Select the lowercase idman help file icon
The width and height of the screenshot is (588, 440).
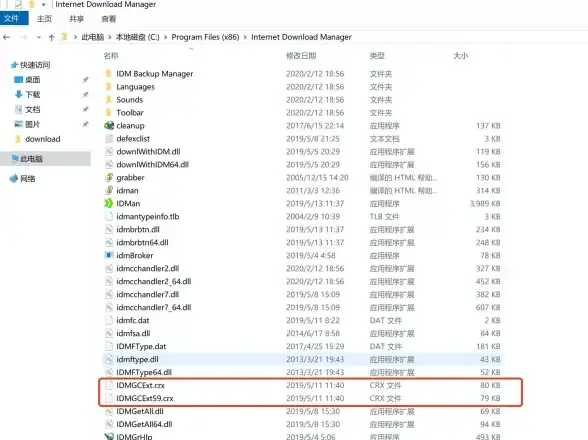tap(109, 191)
